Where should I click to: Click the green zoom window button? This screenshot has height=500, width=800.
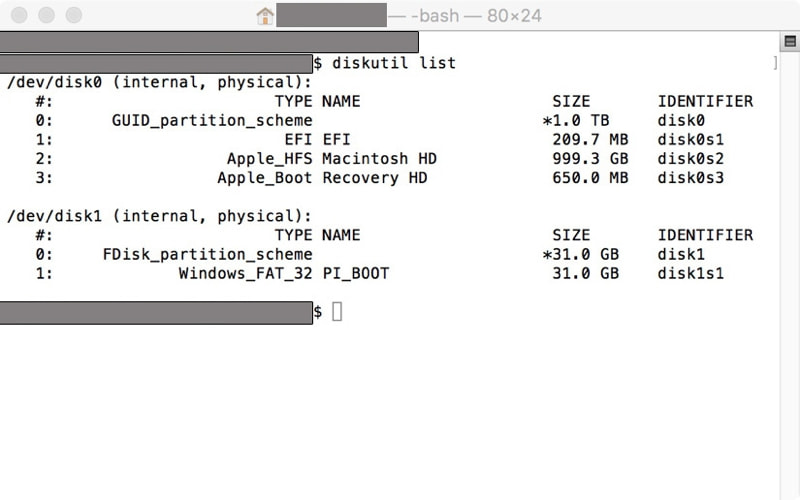click(x=74, y=15)
